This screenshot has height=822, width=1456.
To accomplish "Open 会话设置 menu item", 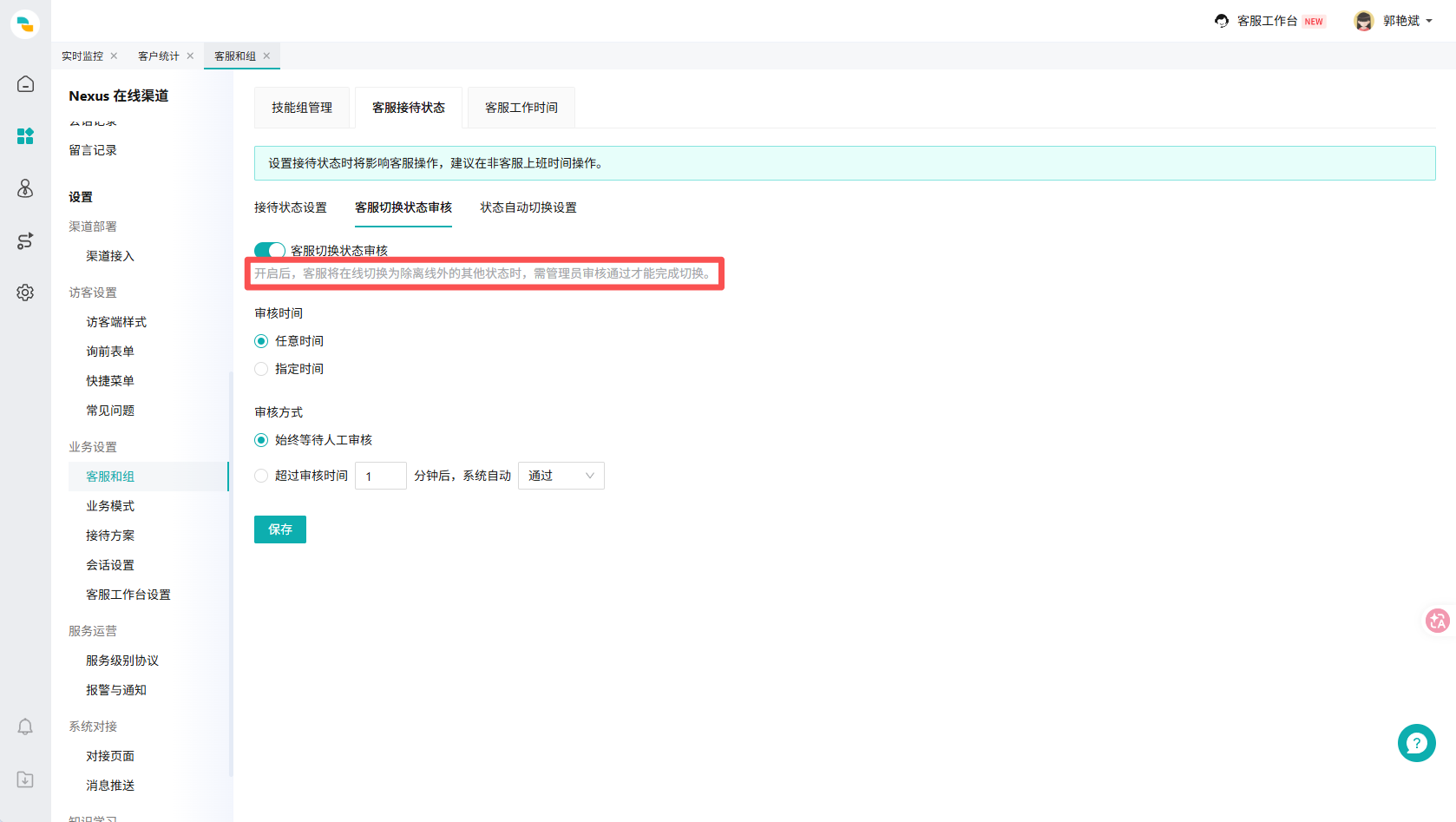I will 110,565.
